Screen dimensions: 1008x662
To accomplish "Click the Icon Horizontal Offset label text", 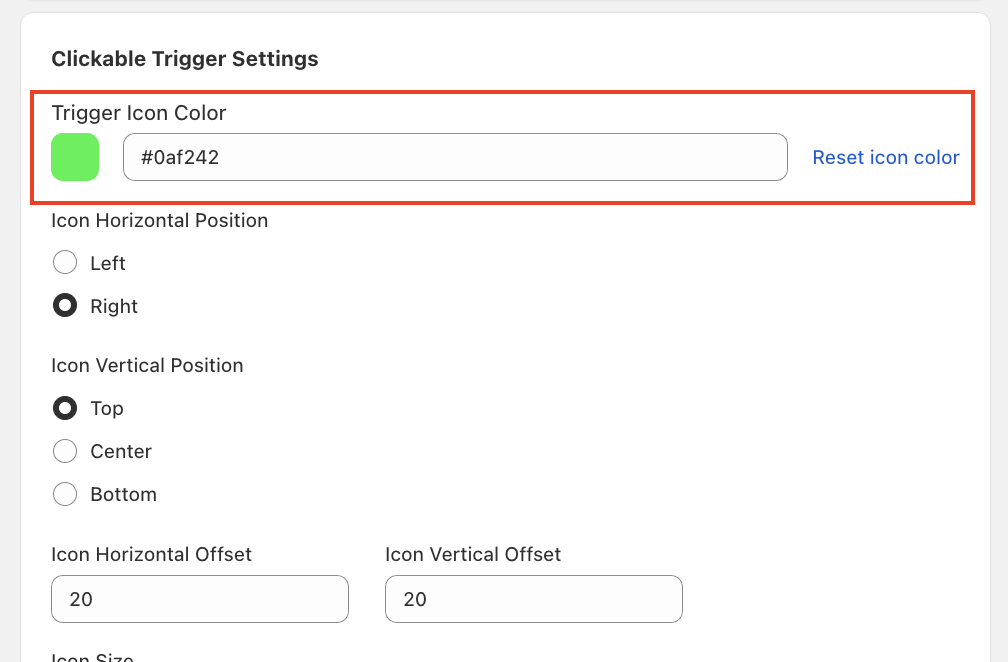I will click(x=151, y=554).
